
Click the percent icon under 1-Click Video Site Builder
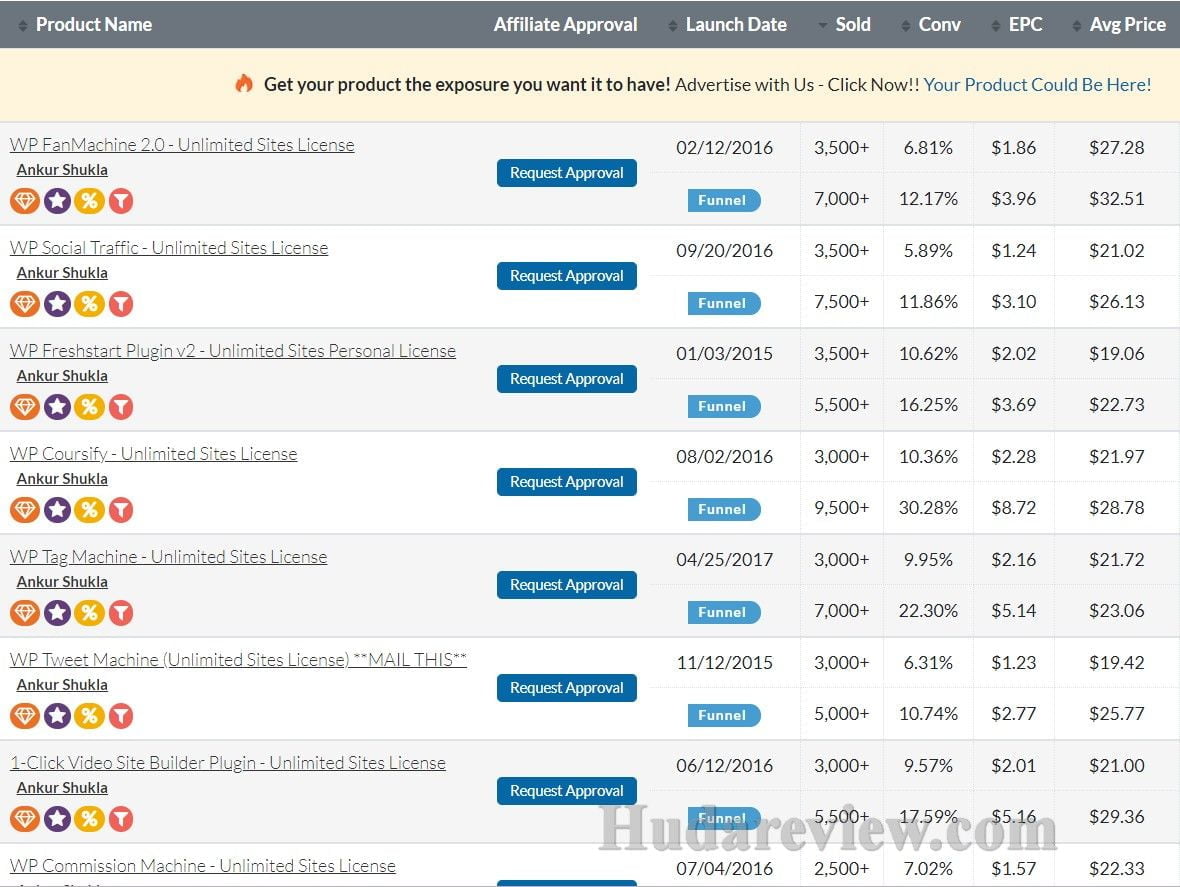click(89, 819)
